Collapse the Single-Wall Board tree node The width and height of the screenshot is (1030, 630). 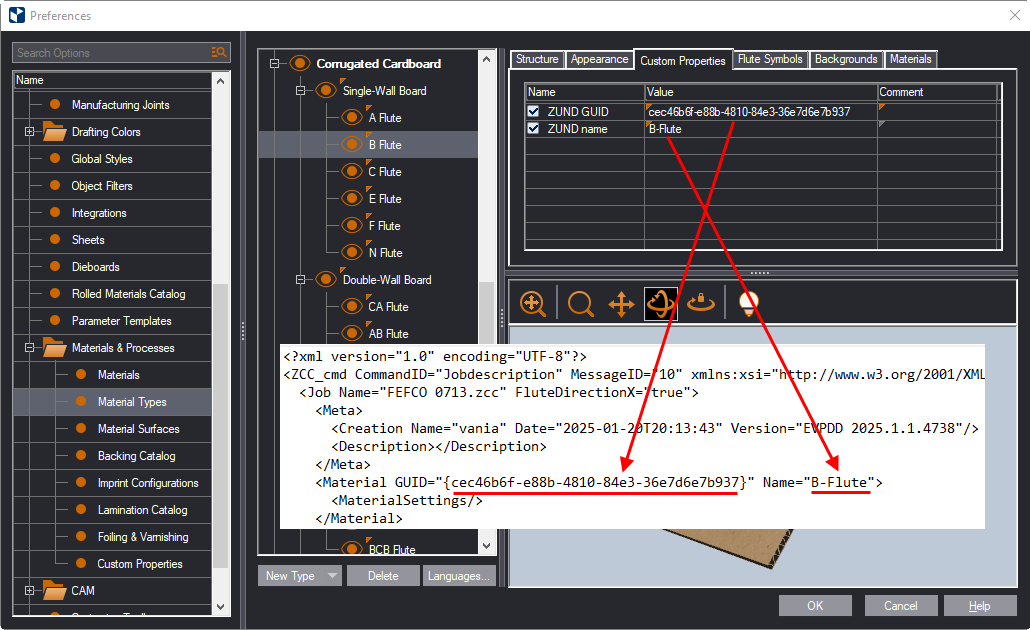click(300, 91)
